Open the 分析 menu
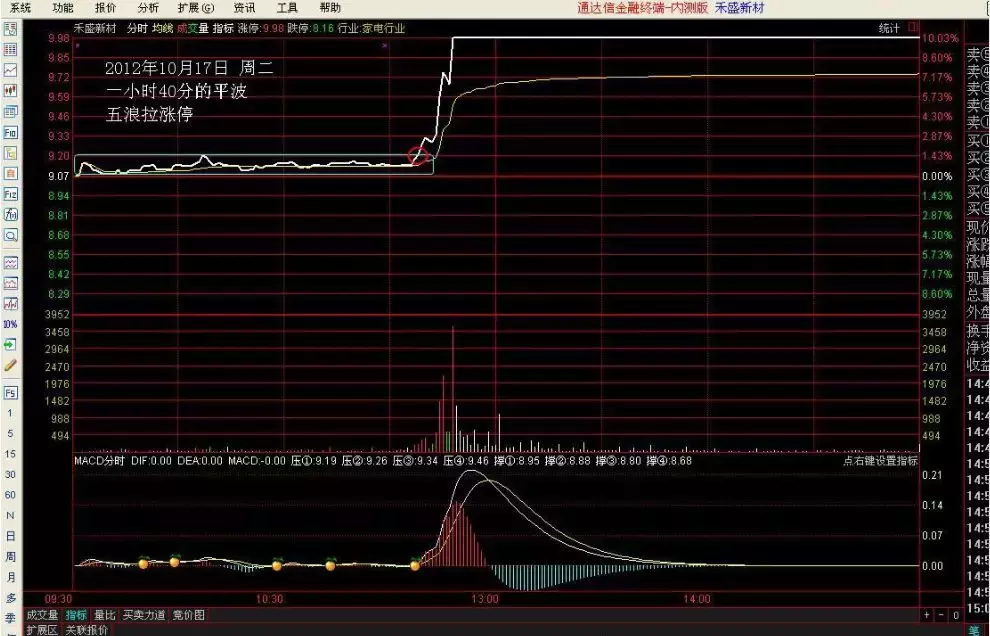 pos(148,8)
